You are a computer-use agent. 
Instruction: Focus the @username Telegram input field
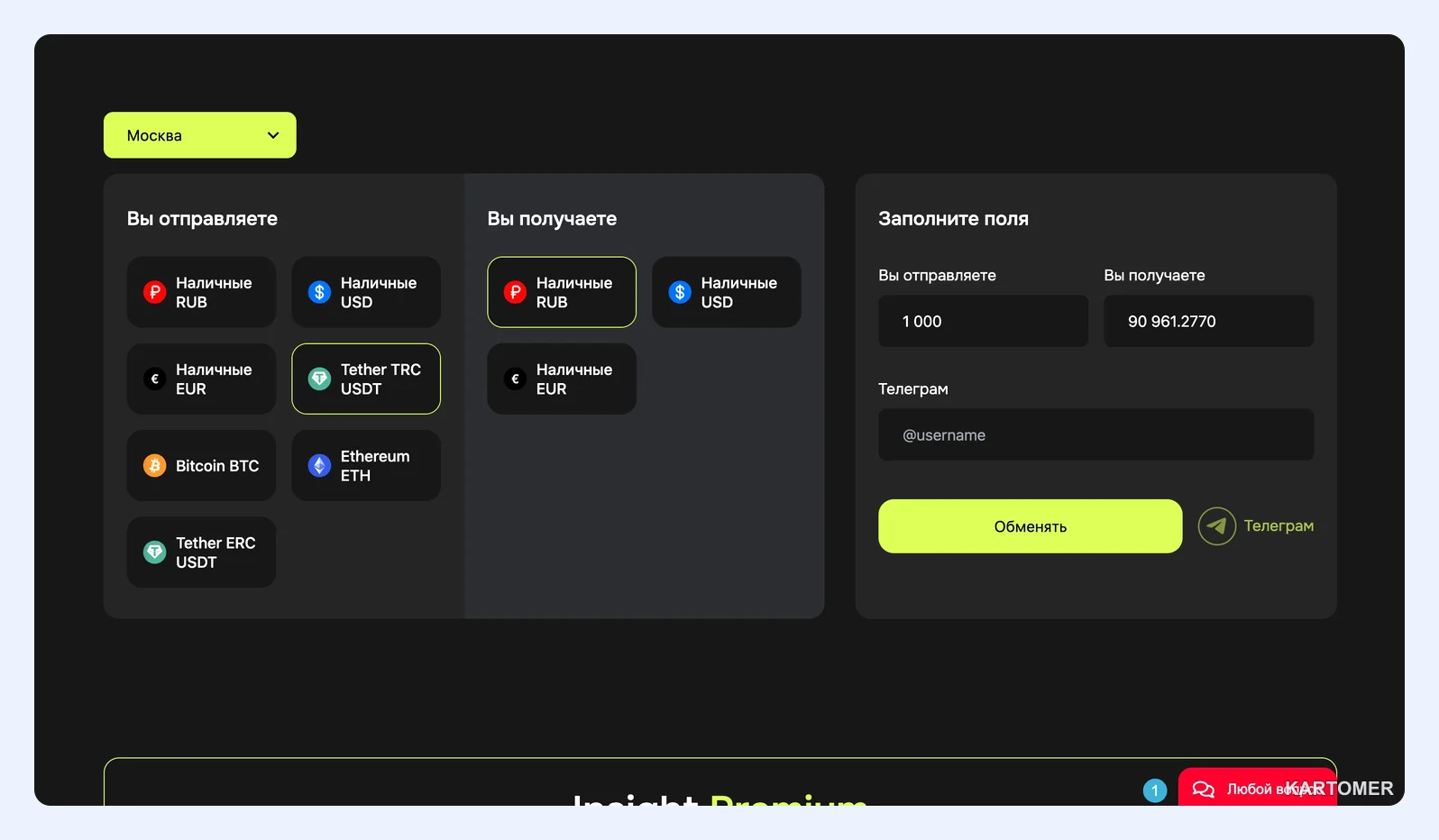pyautogui.click(x=1096, y=435)
